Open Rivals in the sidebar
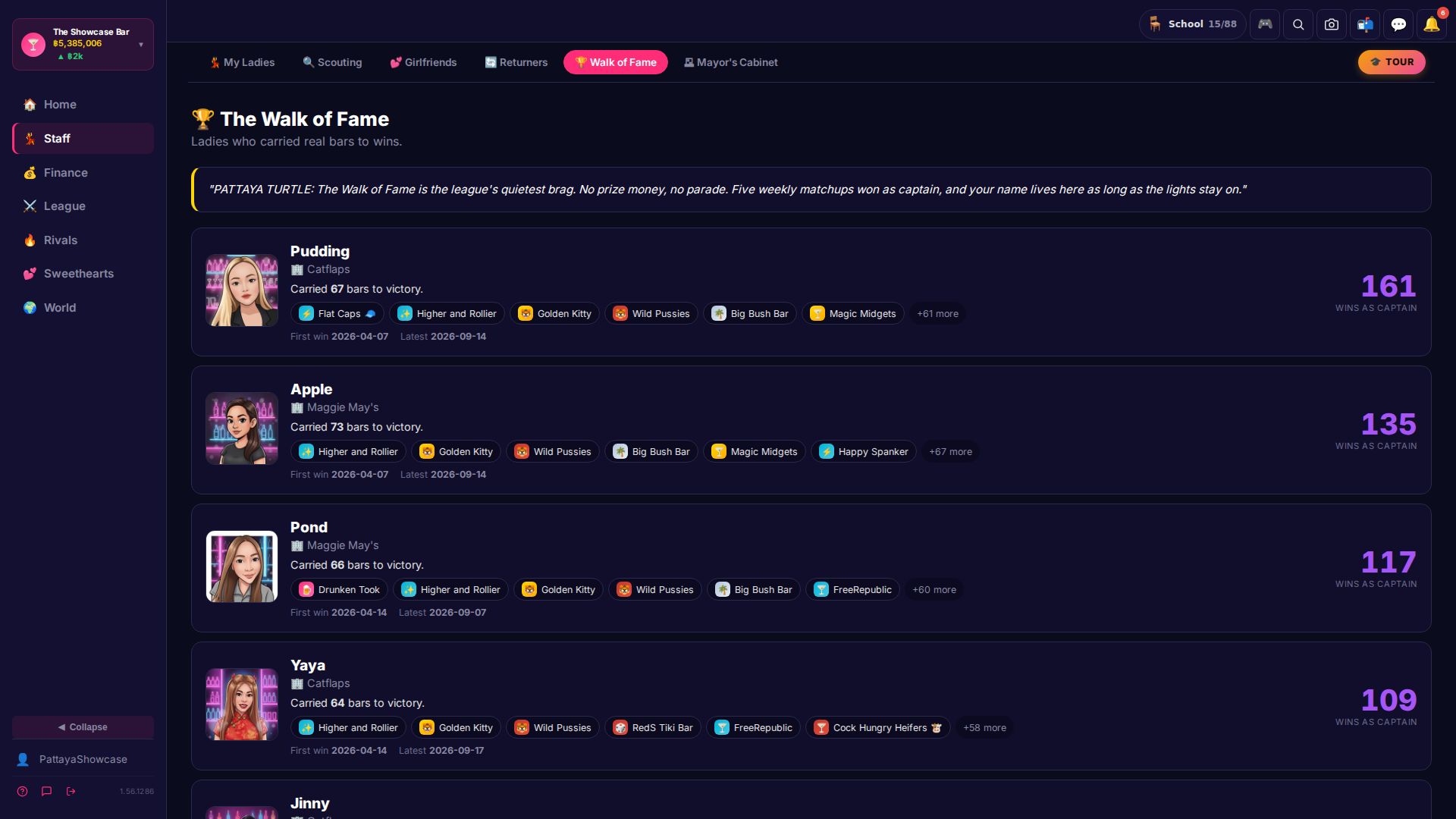The image size is (1456, 819). coord(83,240)
